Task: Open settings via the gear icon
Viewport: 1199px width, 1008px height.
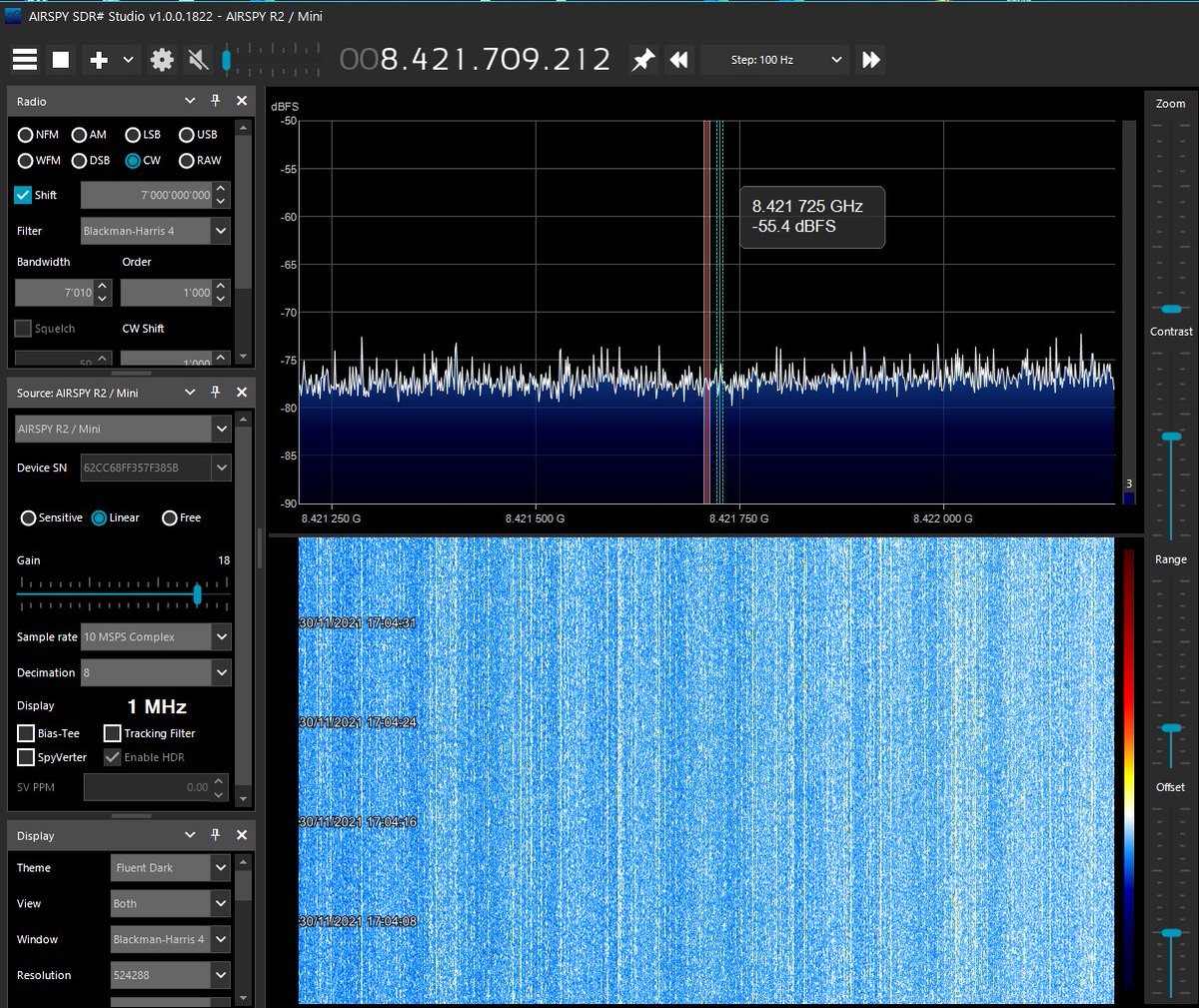Action: 162,60
